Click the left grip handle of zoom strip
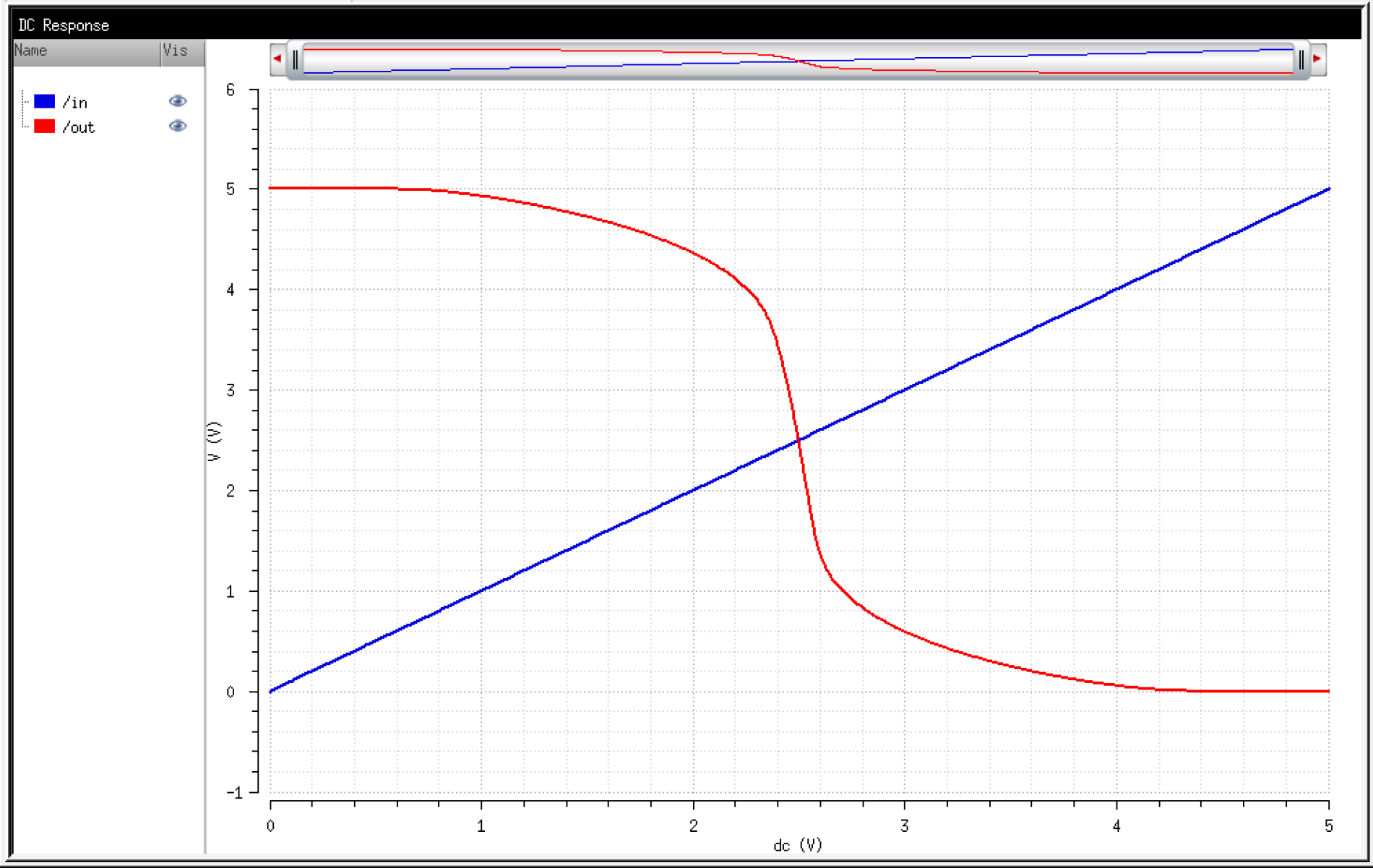The image size is (1373, 868). [x=295, y=59]
